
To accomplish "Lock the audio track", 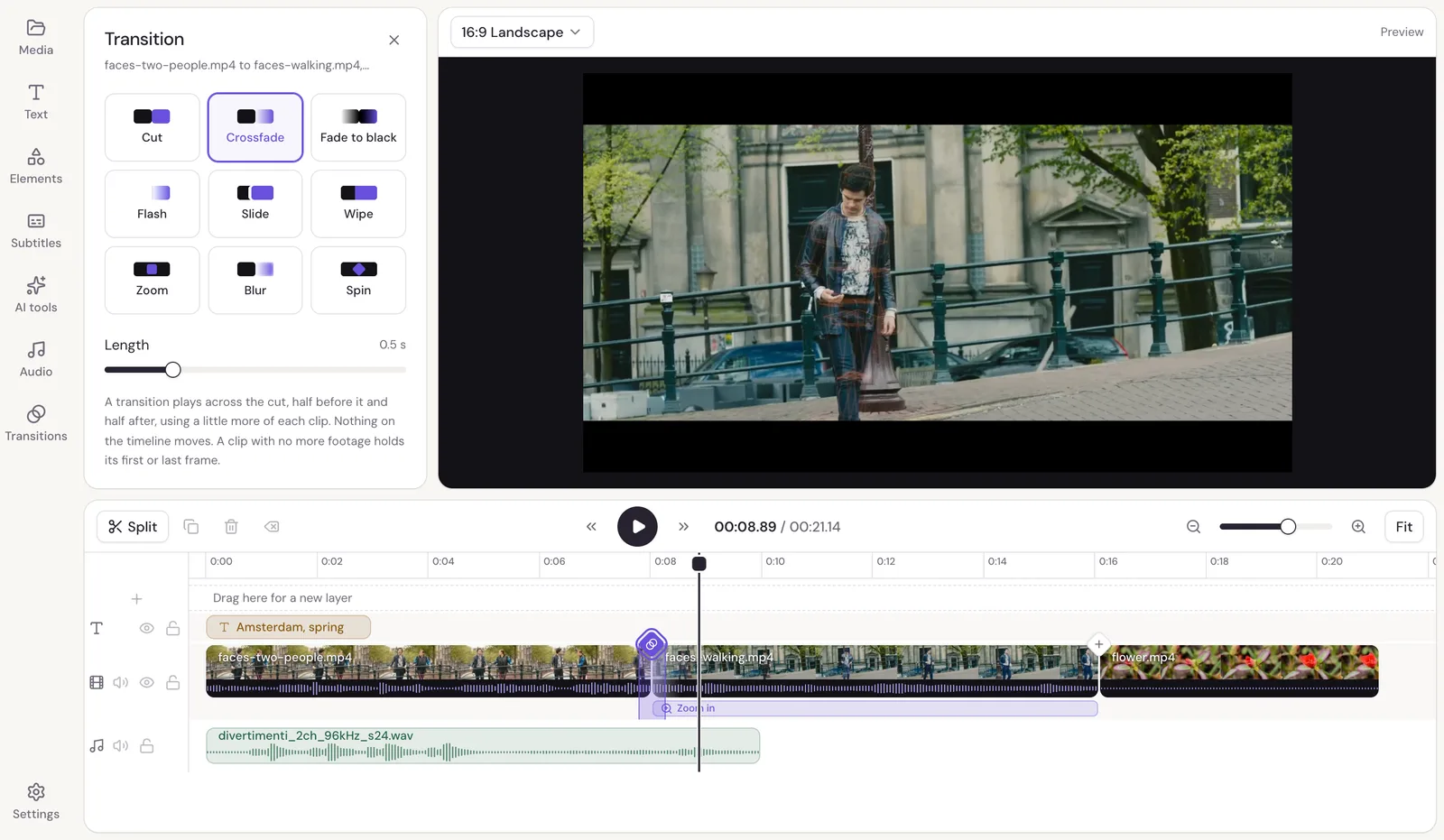I will coord(146,746).
